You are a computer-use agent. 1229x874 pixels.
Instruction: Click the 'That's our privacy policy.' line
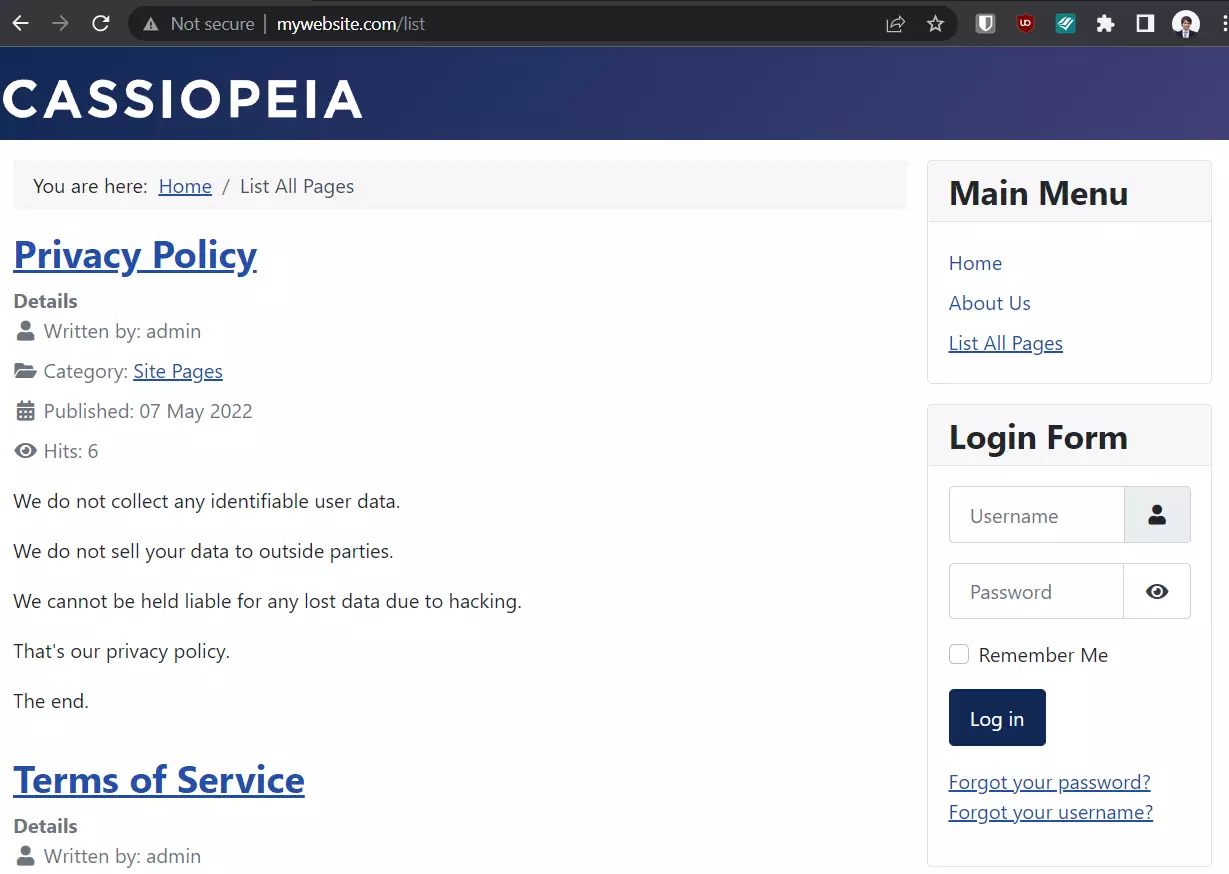coord(121,651)
